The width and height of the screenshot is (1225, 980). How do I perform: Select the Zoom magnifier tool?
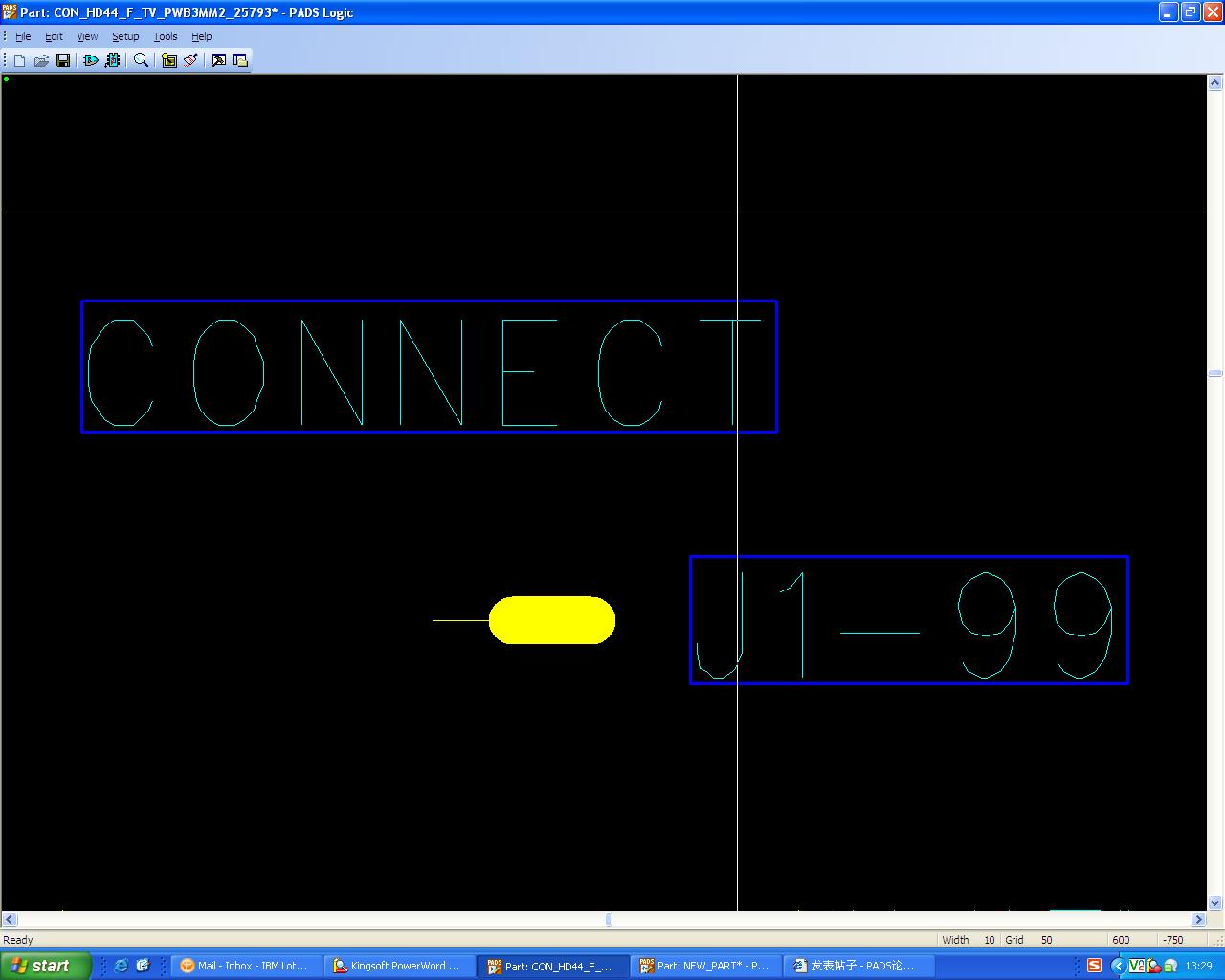point(142,60)
